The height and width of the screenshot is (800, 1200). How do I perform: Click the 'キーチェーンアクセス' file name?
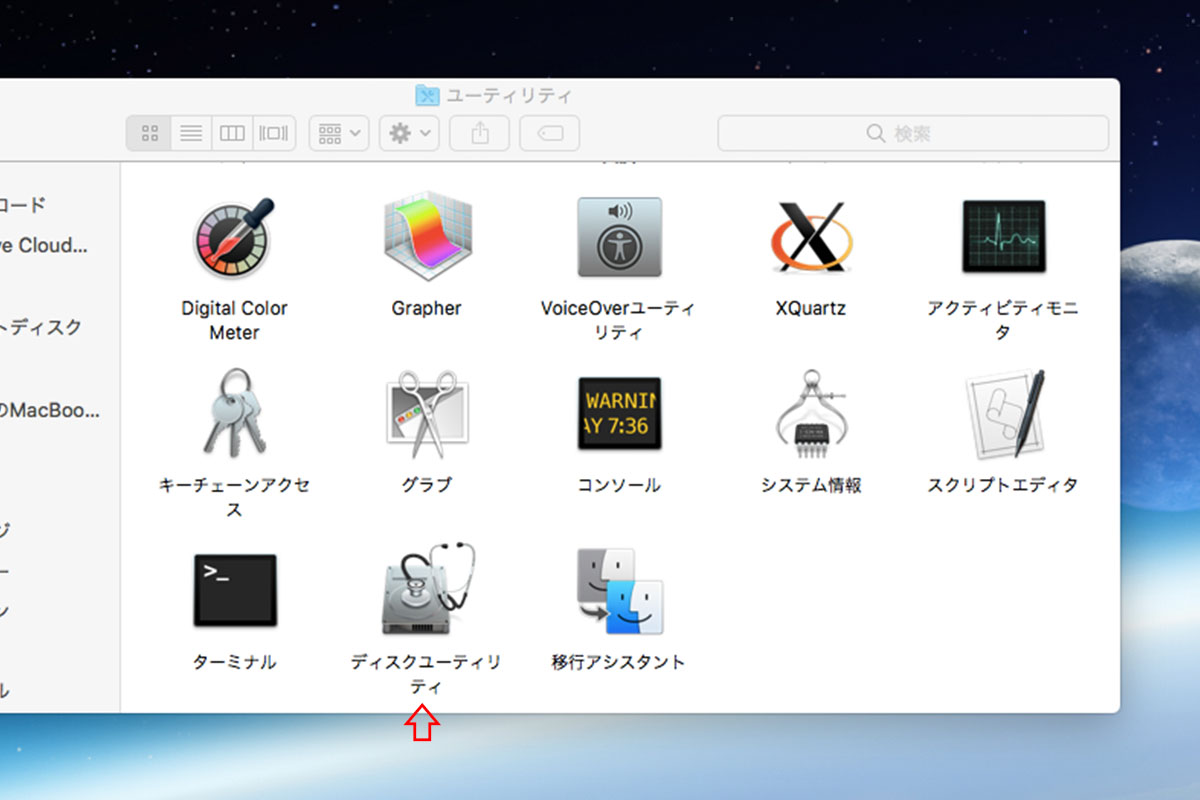pyautogui.click(x=234, y=497)
